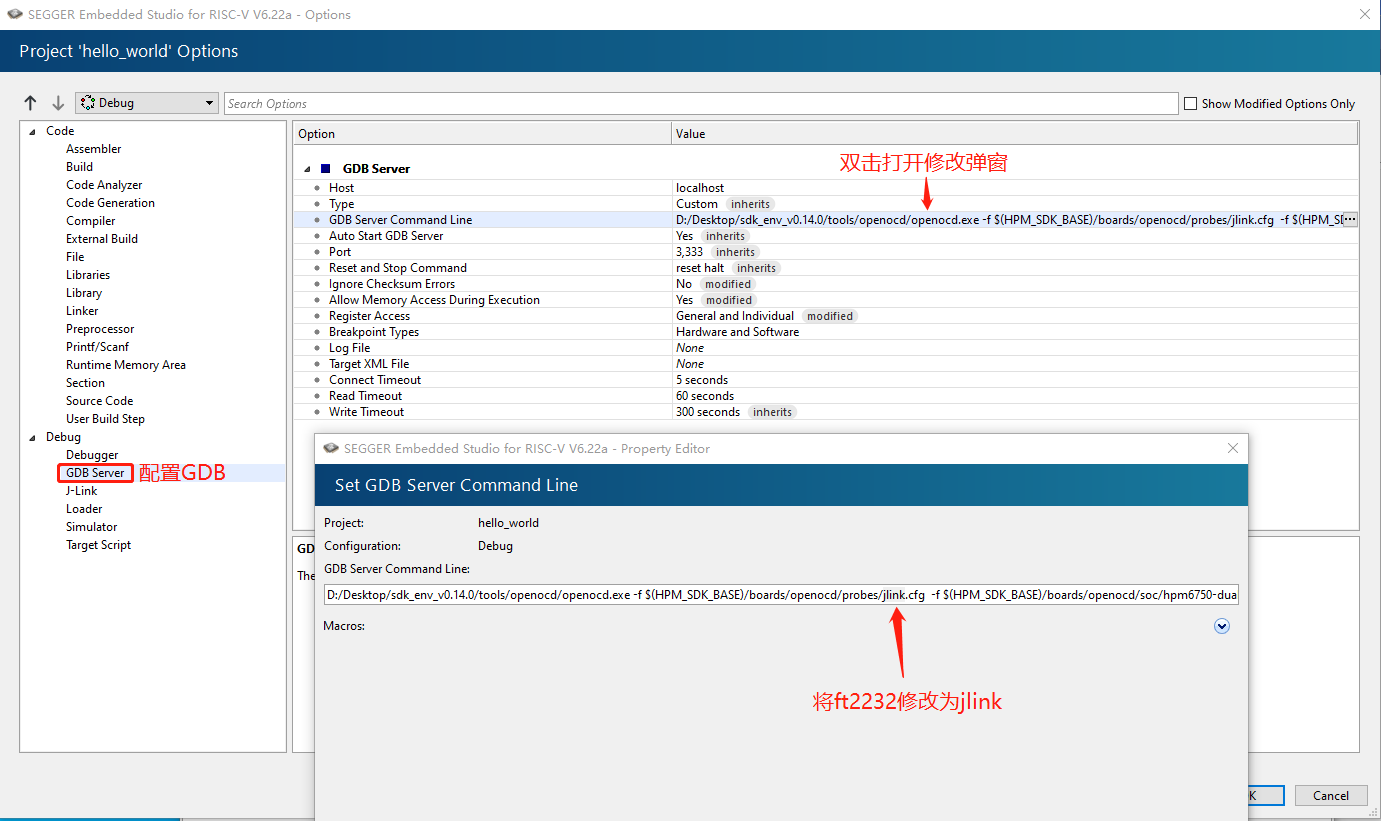Select the Port option row
This screenshot has height=821, width=1381.
pos(826,252)
